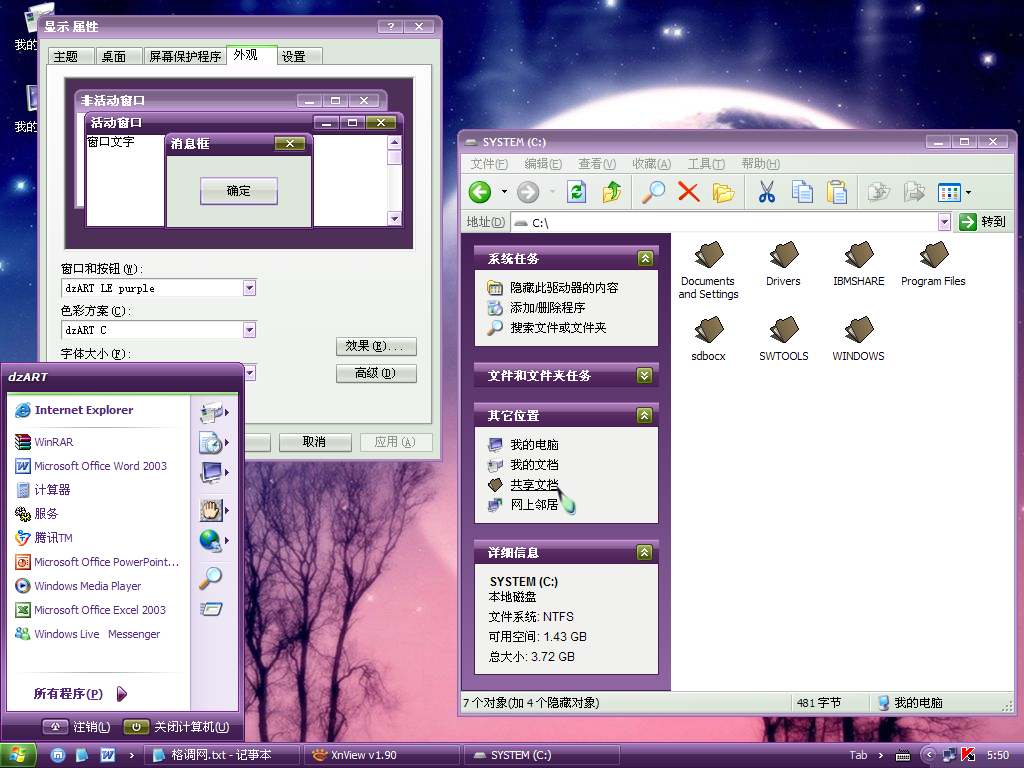Toggle the Folders pane icon
This screenshot has height=768, width=1024.
(723, 192)
